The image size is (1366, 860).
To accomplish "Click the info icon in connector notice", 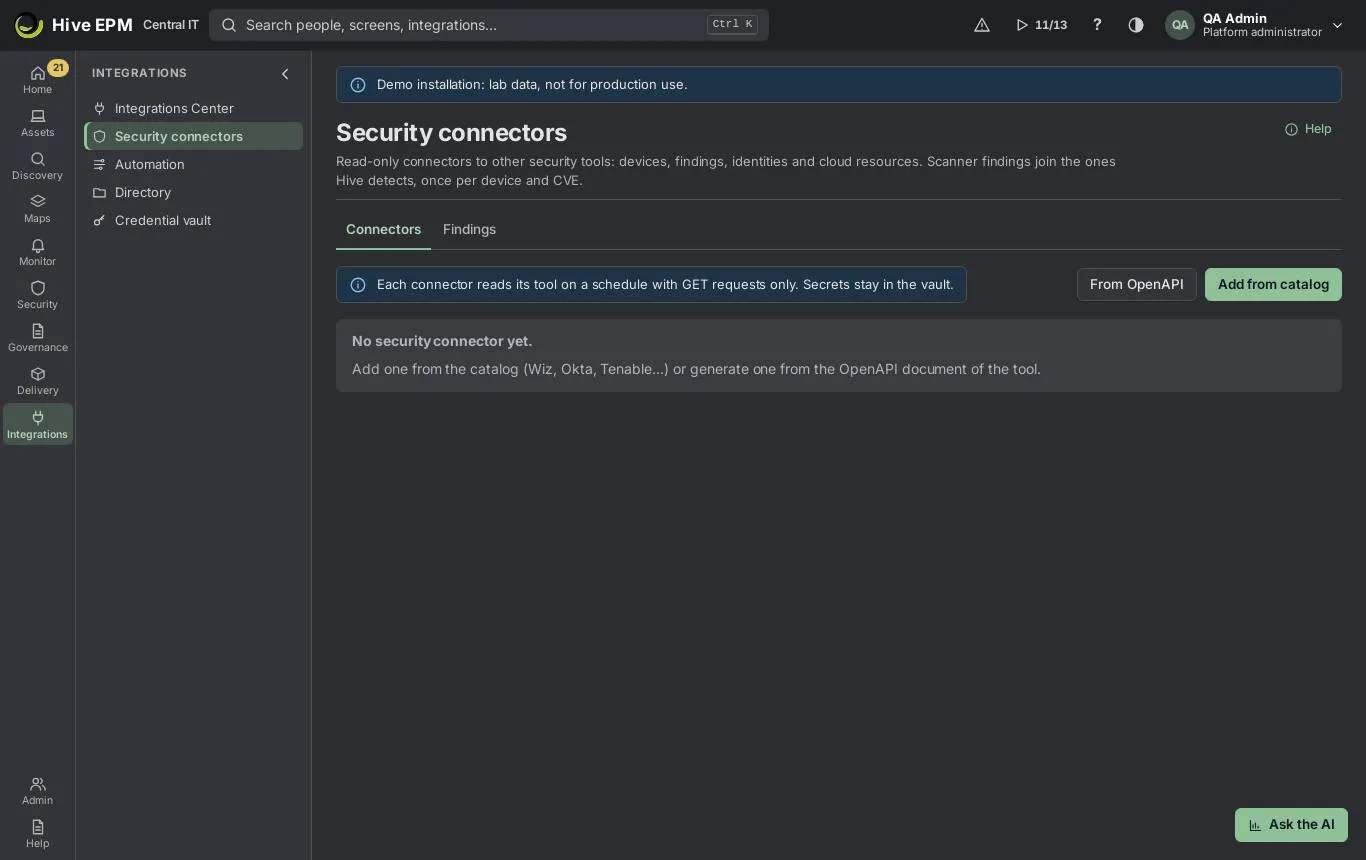I will click(x=358, y=285).
